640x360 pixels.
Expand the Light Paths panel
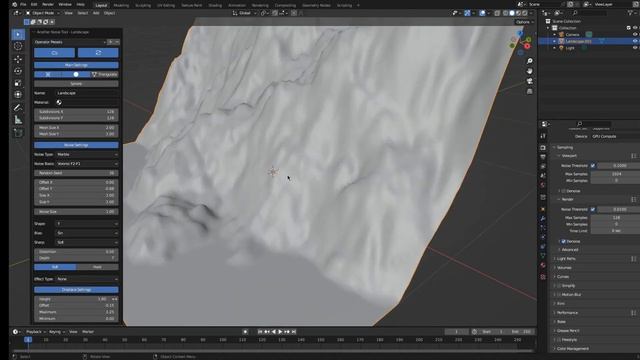point(566,259)
